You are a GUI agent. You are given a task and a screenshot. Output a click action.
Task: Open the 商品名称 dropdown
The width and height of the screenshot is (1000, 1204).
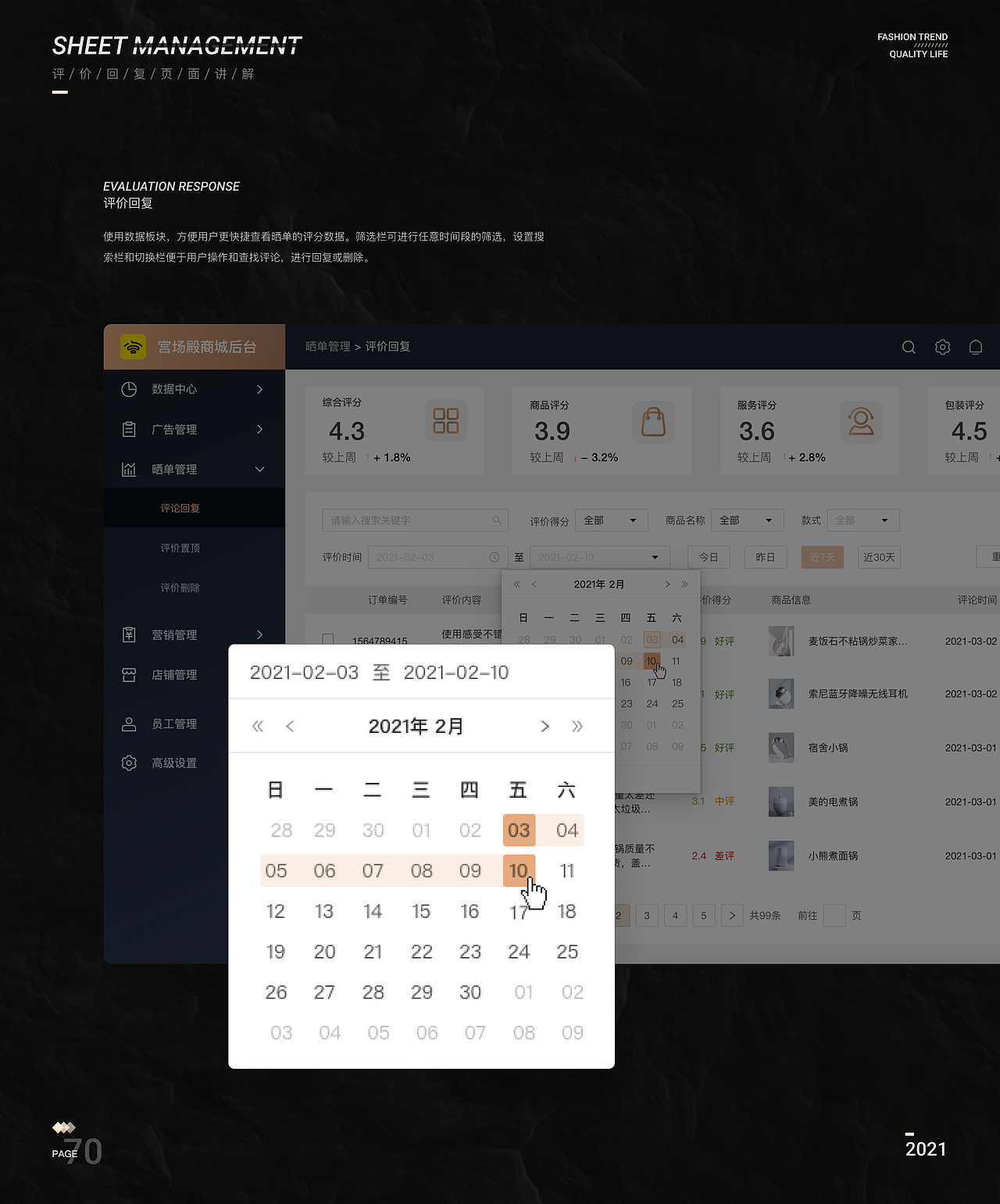tap(747, 520)
